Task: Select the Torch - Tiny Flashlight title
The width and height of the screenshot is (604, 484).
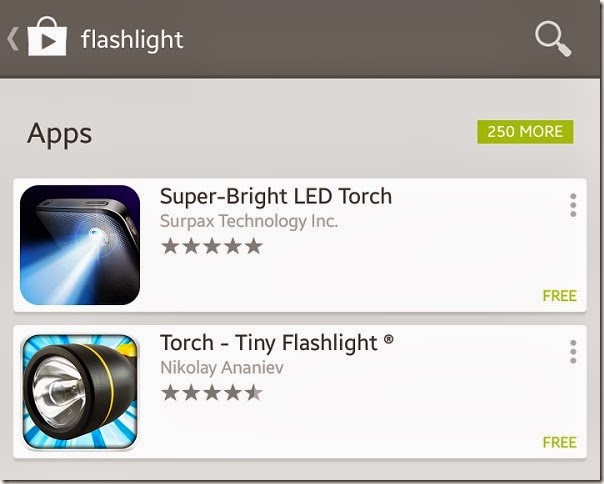Action: [x=277, y=343]
